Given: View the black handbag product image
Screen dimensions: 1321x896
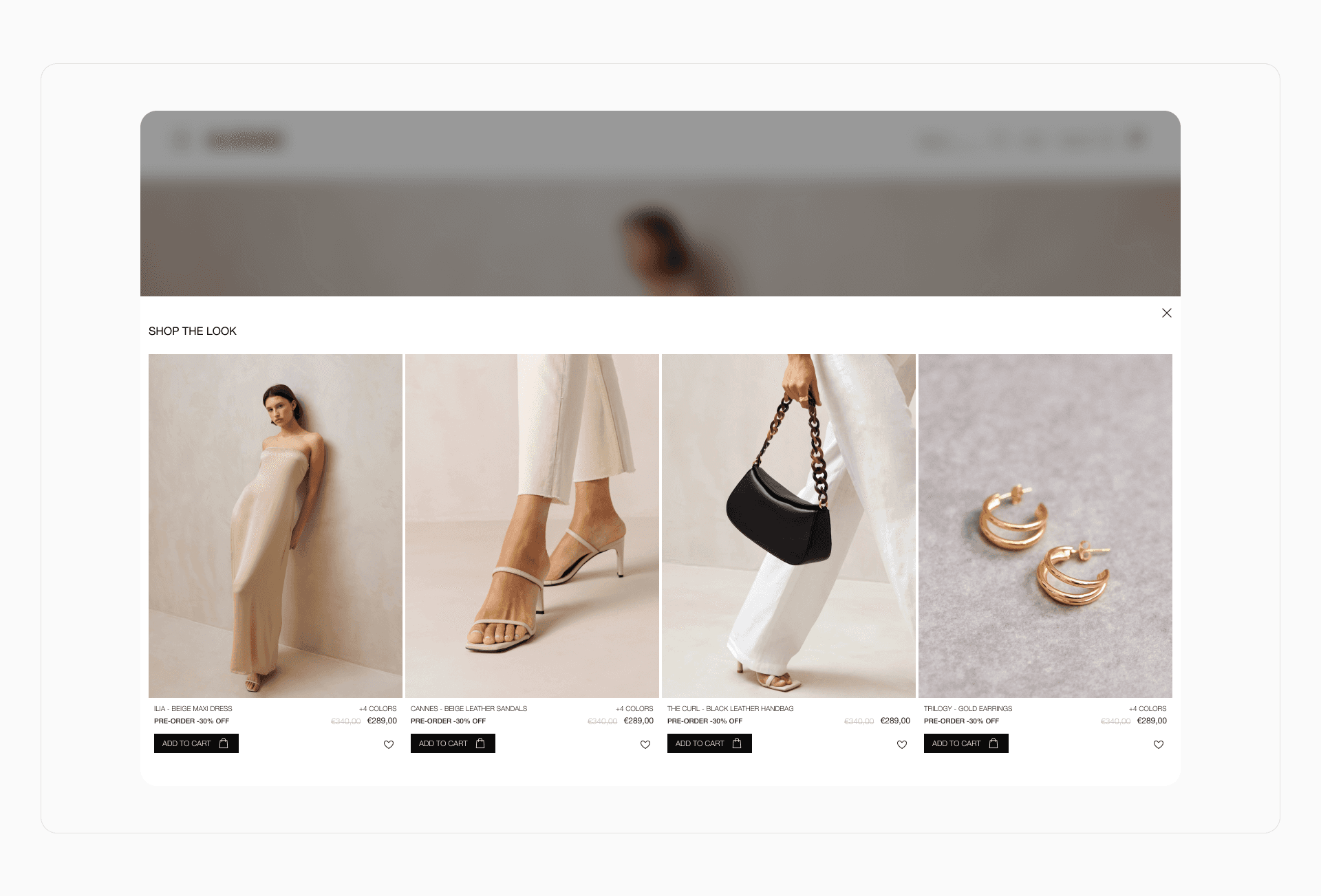Looking at the screenshot, I should 788,525.
